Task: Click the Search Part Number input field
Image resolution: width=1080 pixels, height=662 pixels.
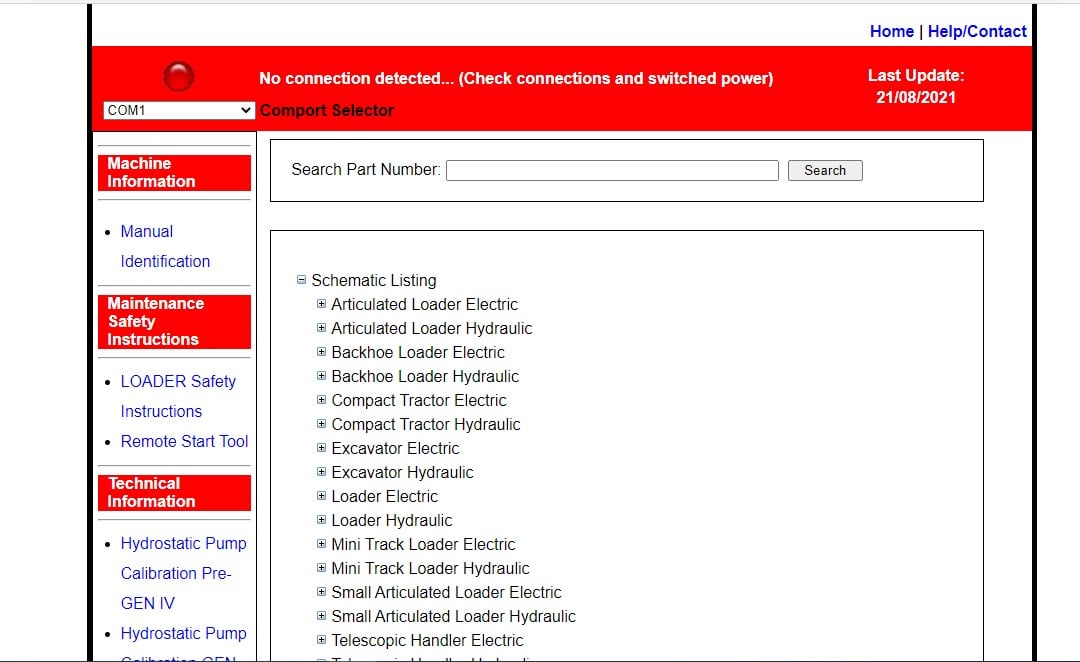Action: (611, 171)
